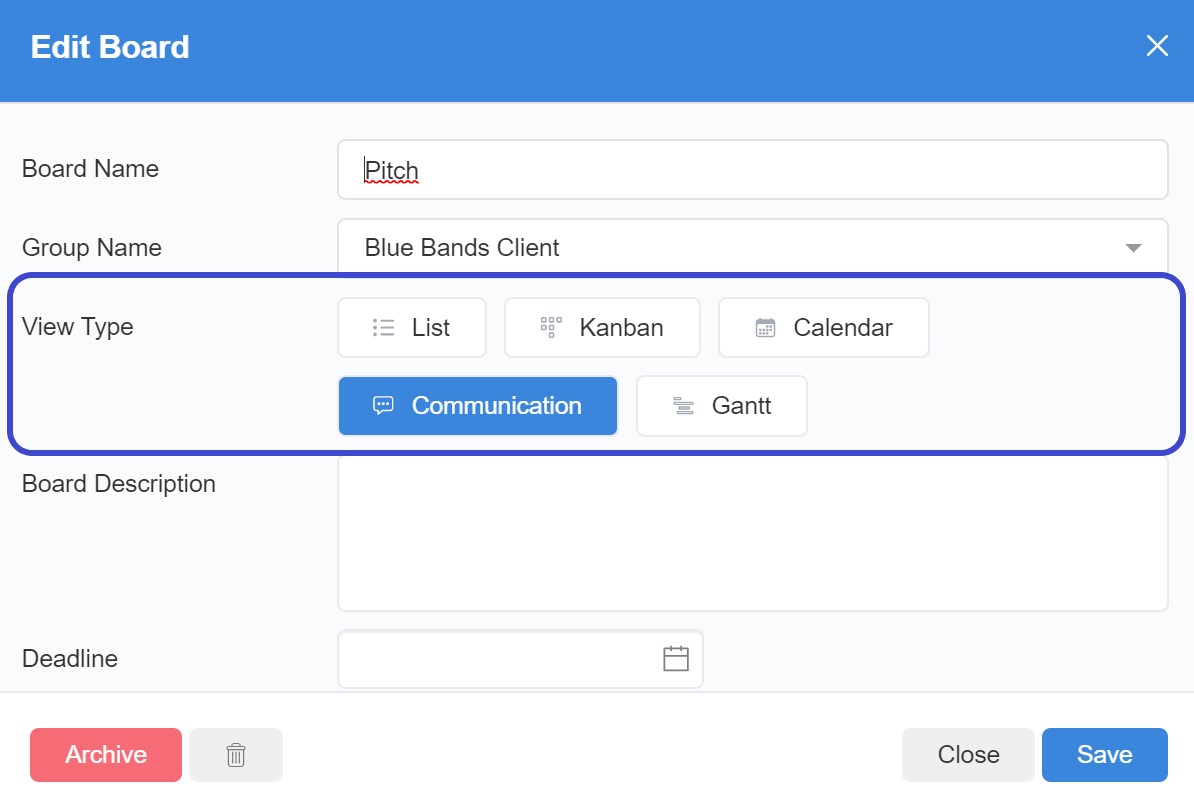Select the Communication view type

pyautogui.click(x=477, y=406)
